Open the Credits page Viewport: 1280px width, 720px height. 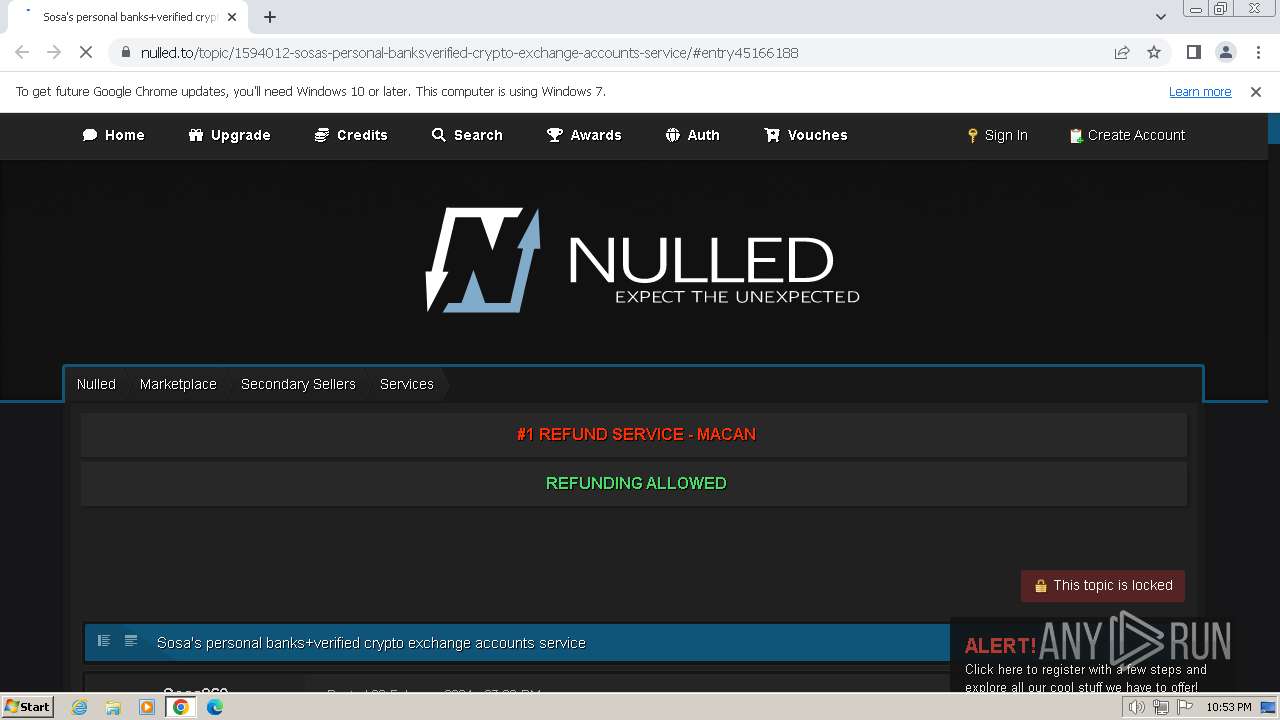[351, 135]
